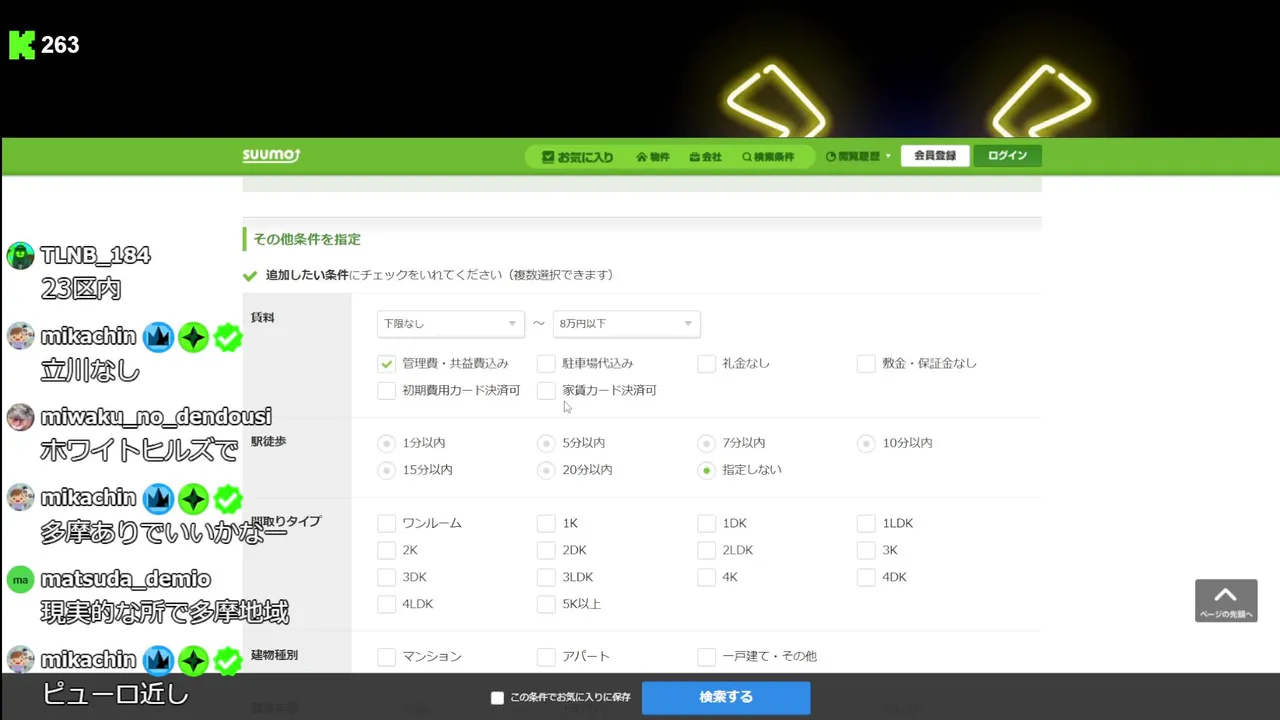Check 初期費用カード決済可 checkbox
Image resolution: width=1280 pixels, height=720 pixels.
pos(387,391)
